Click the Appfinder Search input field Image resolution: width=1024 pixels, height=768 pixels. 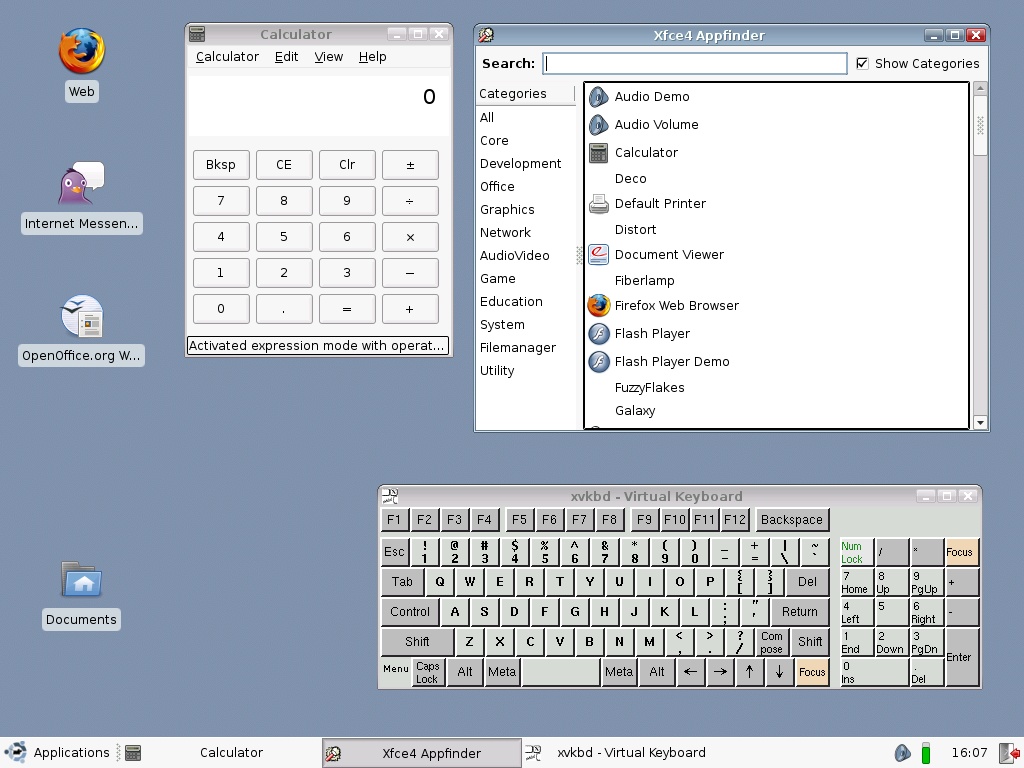pos(695,63)
